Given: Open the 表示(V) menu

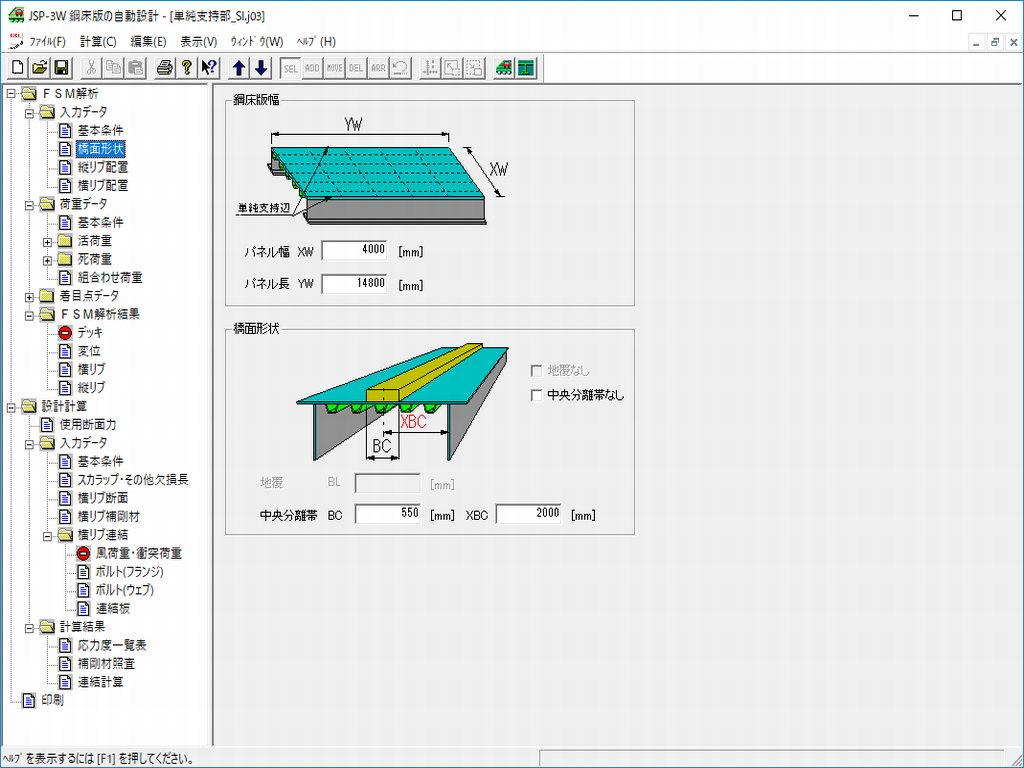Looking at the screenshot, I should [x=198, y=42].
